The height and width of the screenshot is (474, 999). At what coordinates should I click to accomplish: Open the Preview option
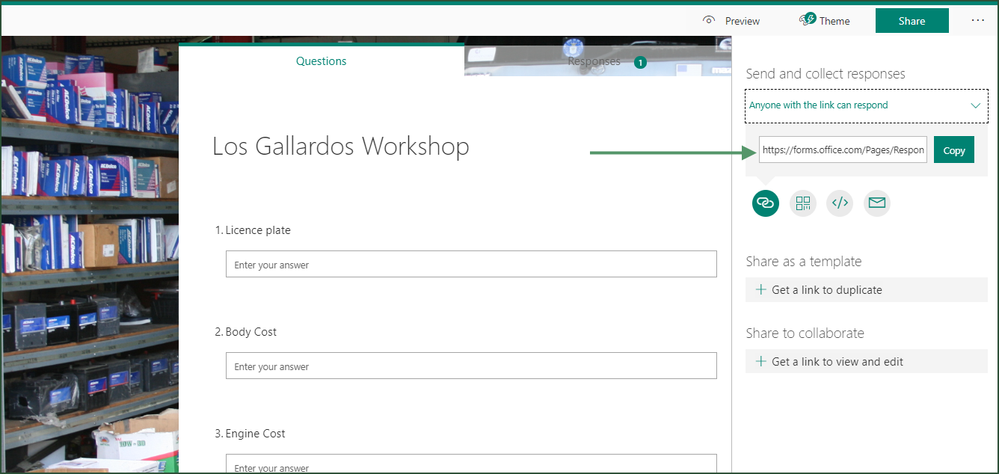(731, 21)
